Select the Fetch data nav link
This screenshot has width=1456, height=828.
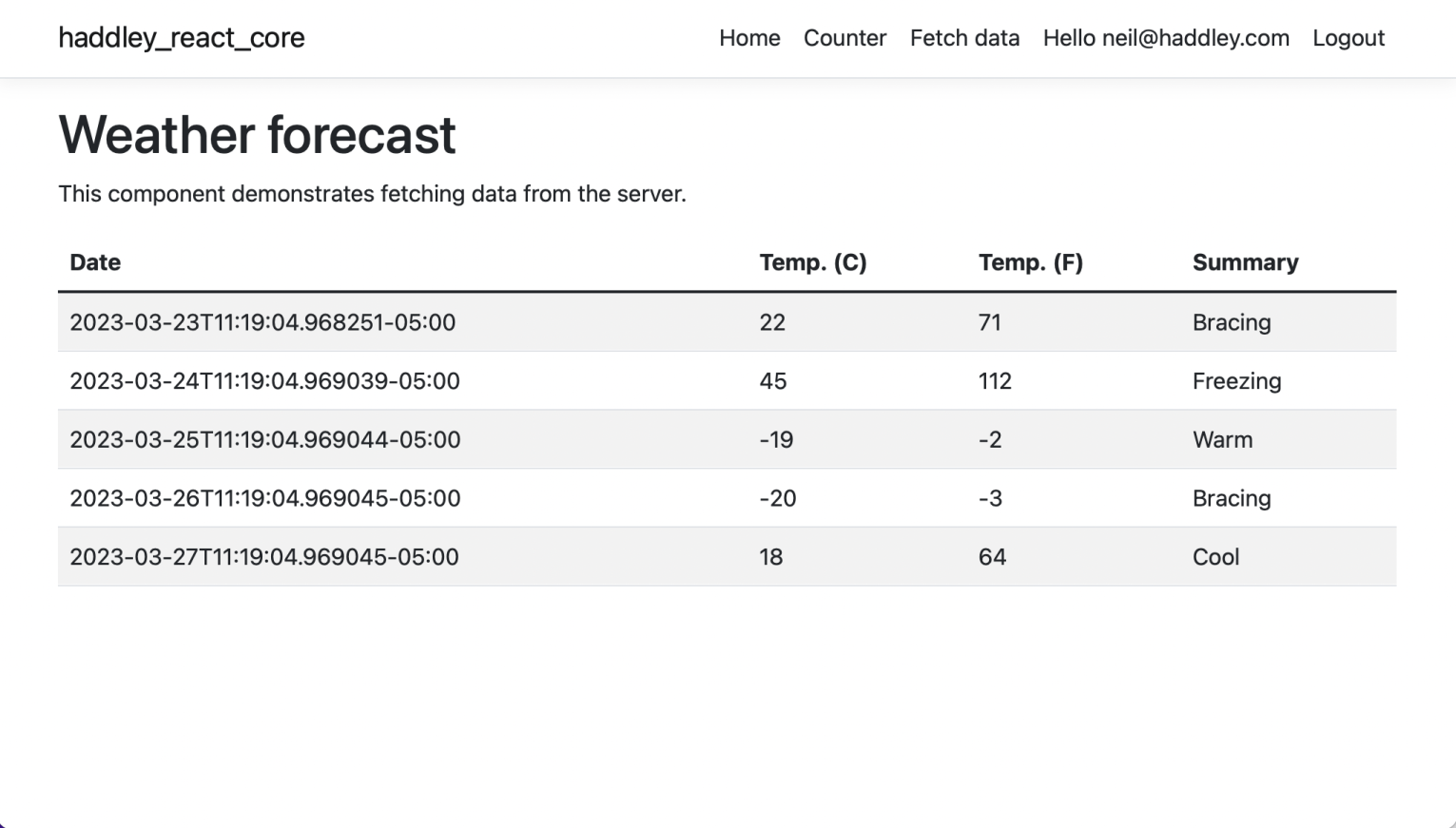[964, 38]
